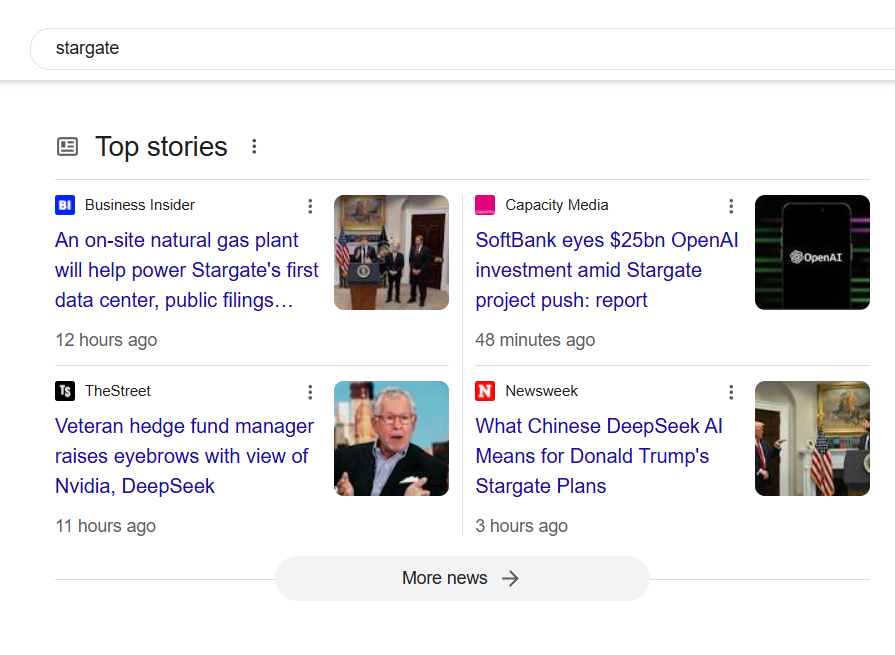This screenshot has width=895, height=655.
Task: Open SoftBank eyes $25bn OpenAI investment article
Action: coord(607,270)
